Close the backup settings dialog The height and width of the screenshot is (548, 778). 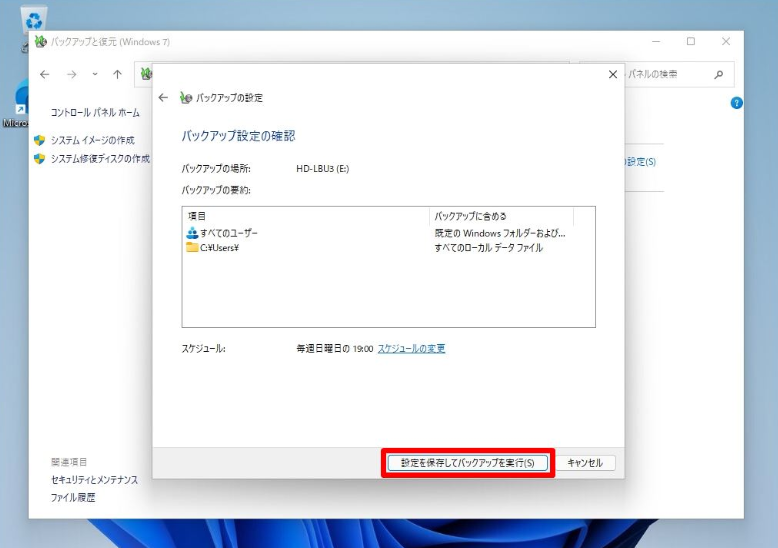pos(613,74)
